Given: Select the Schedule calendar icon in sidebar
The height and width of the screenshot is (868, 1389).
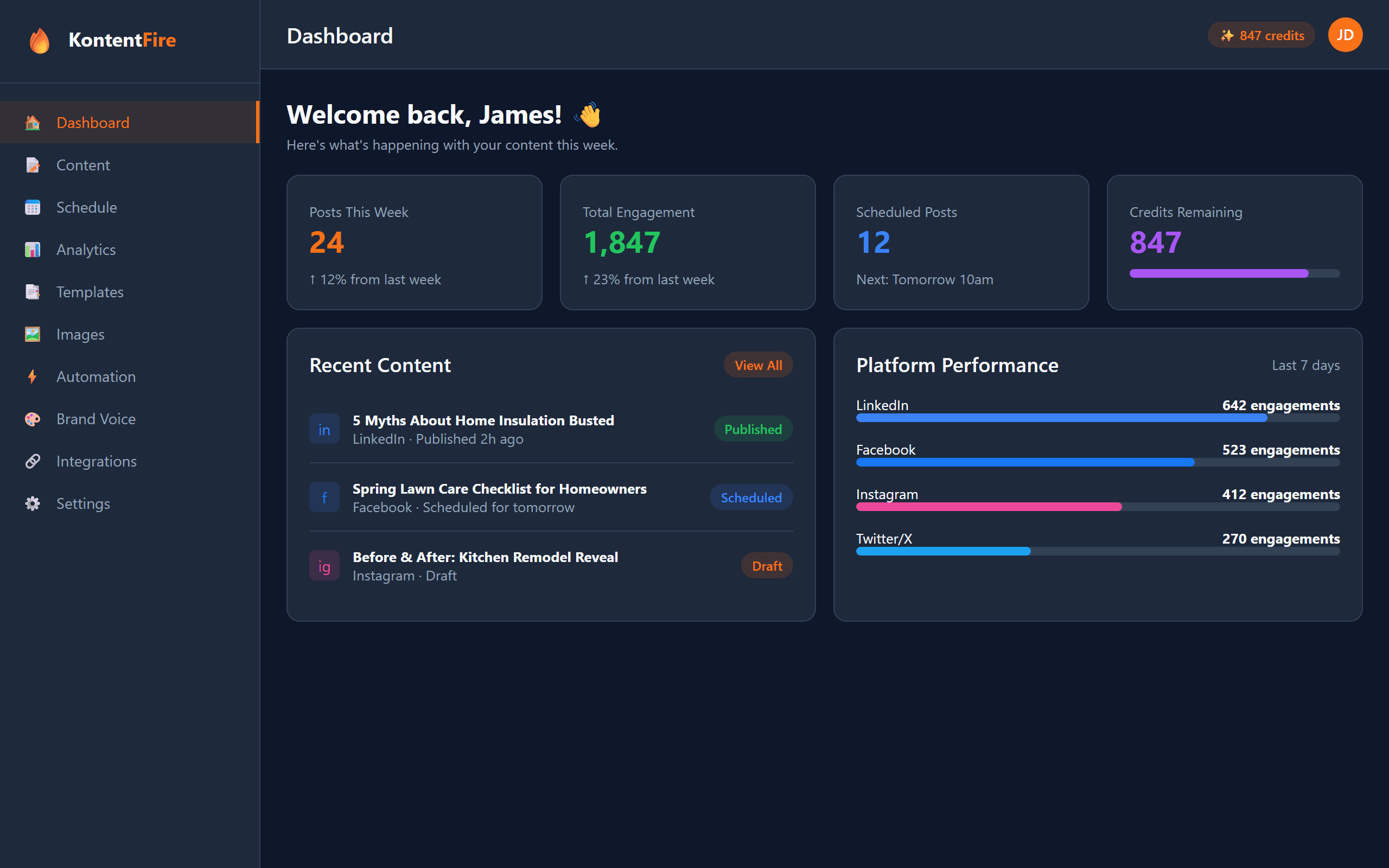Looking at the screenshot, I should [x=33, y=207].
